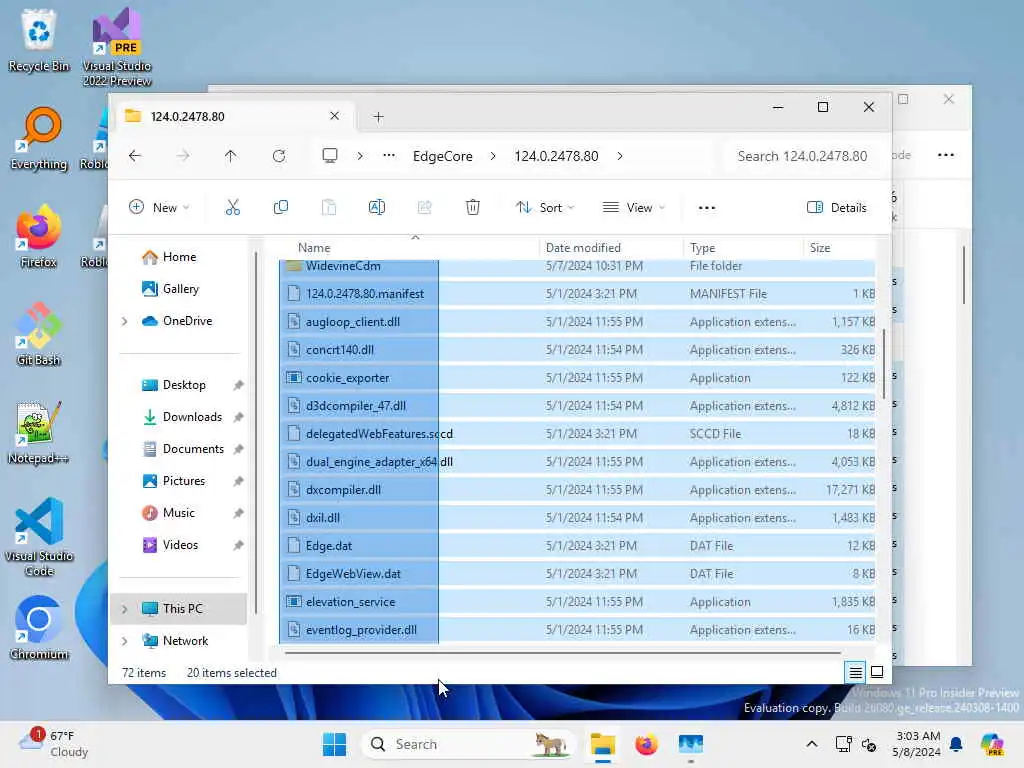Viewport: 1024px width, 768px height.
Task: Open Pictures quick access folder
Action: tap(174, 481)
